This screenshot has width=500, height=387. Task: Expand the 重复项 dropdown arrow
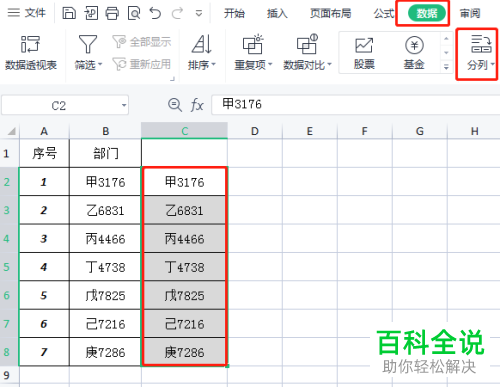click(270, 64)
